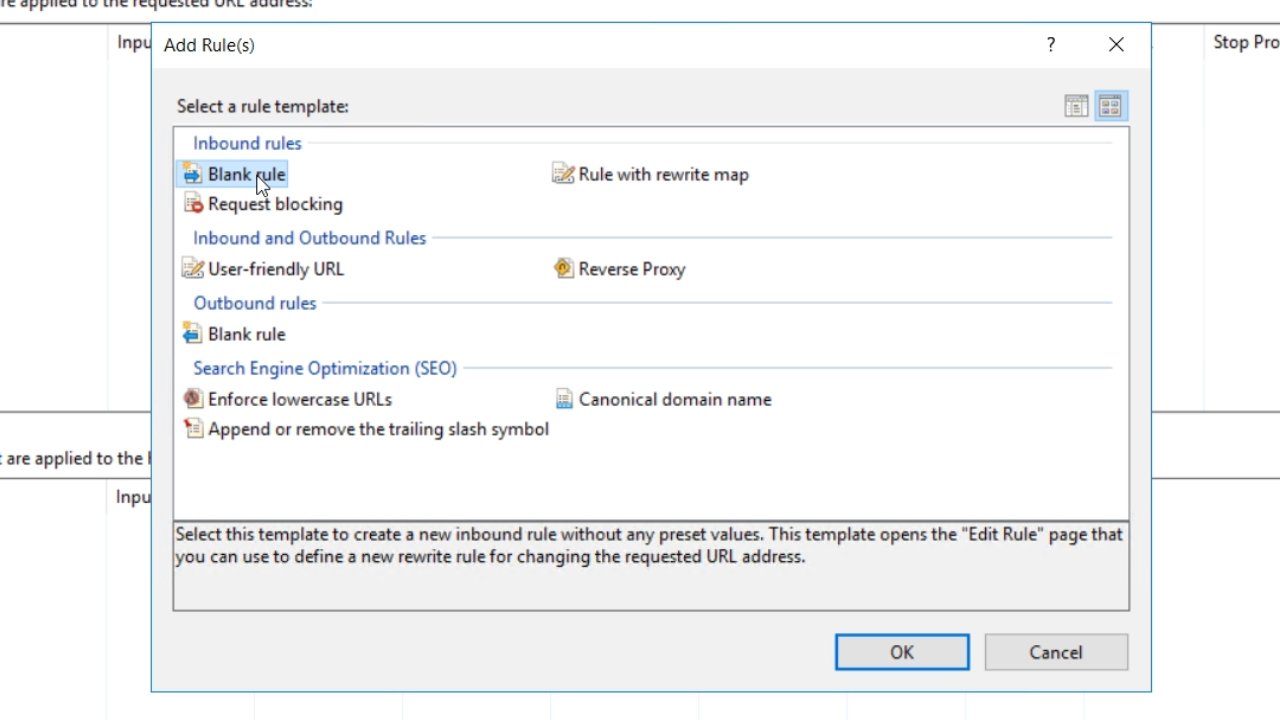Collapse the Inbound and Outbound Rules group
Screen dimensions: 1280x720
pos(309,239)
